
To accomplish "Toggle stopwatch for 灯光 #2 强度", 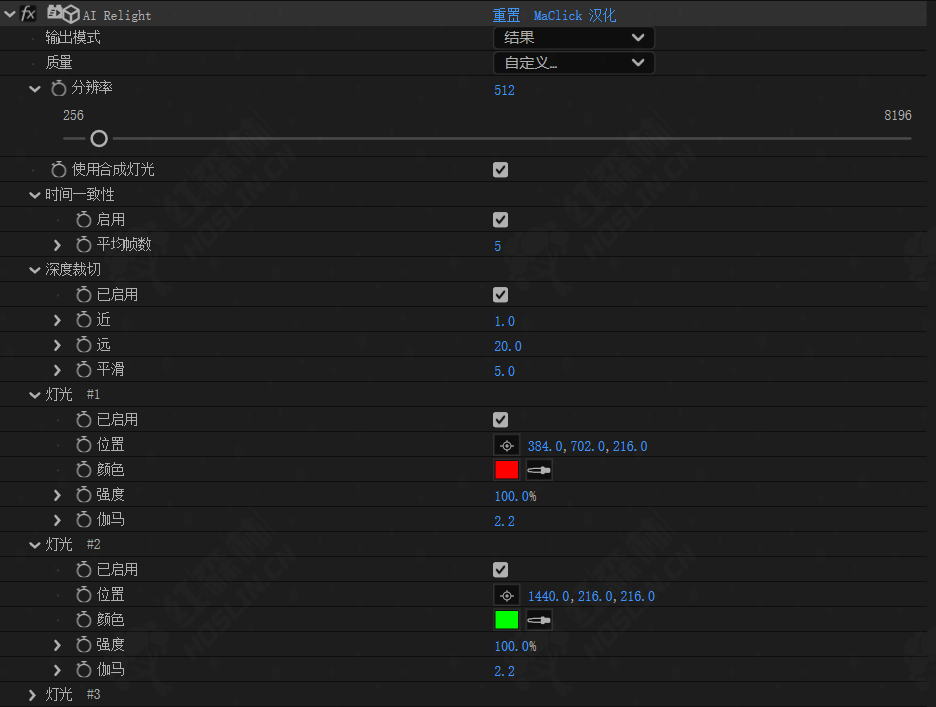I will coord(84,645).
